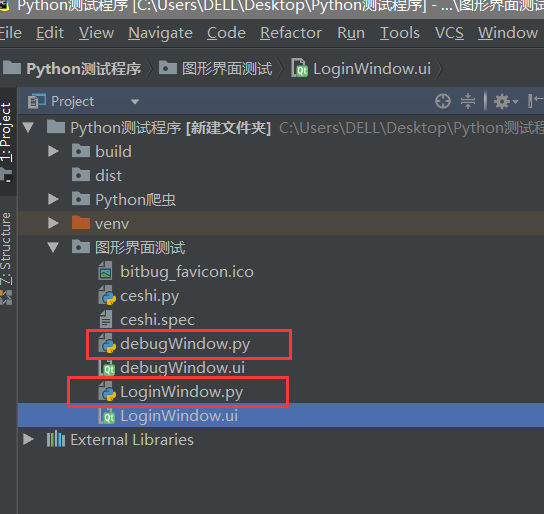The image size is (544, 514).
Task: Select External Libraries label
Action: coord(132,439)
